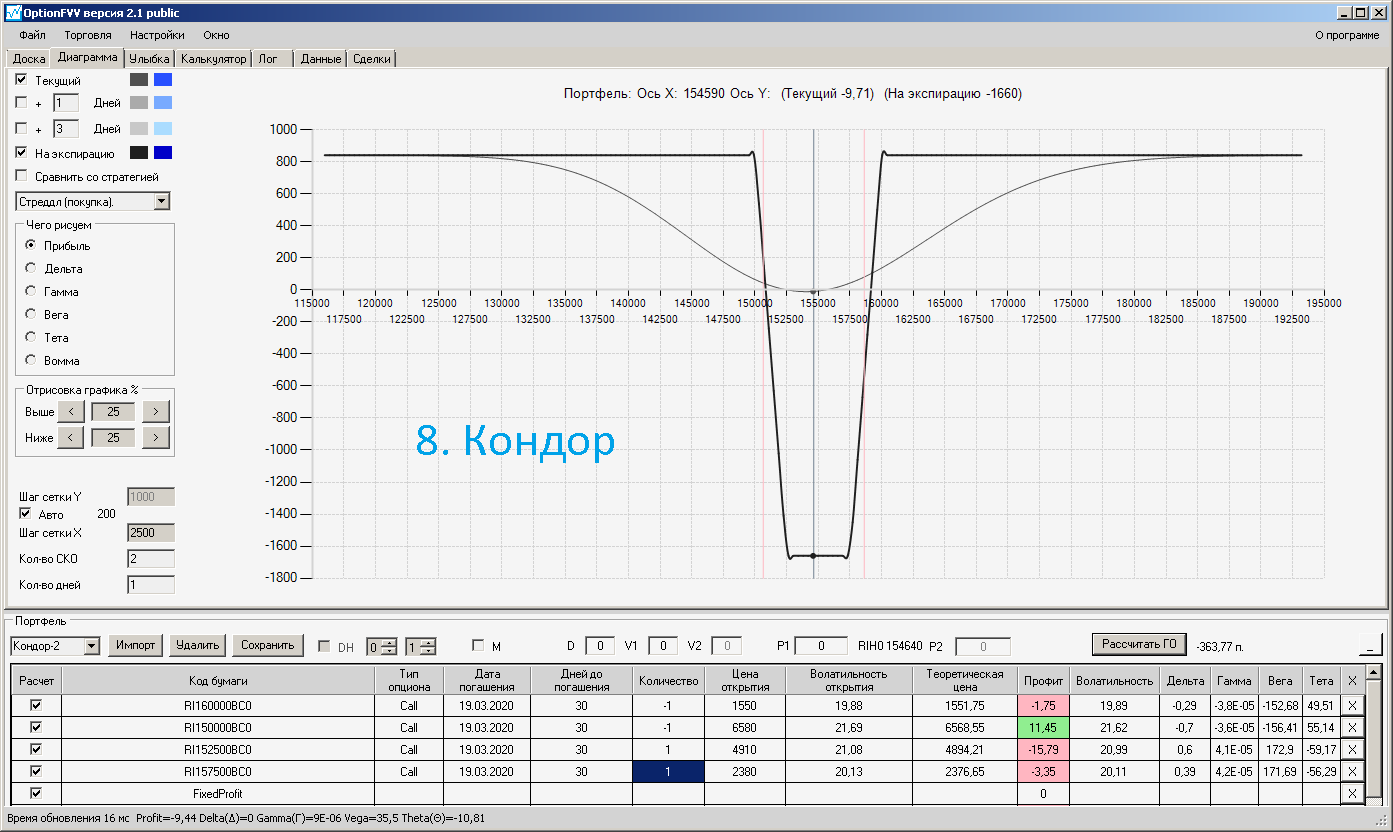Uncheck the Авто grid step checkbox

pos(25,514)
